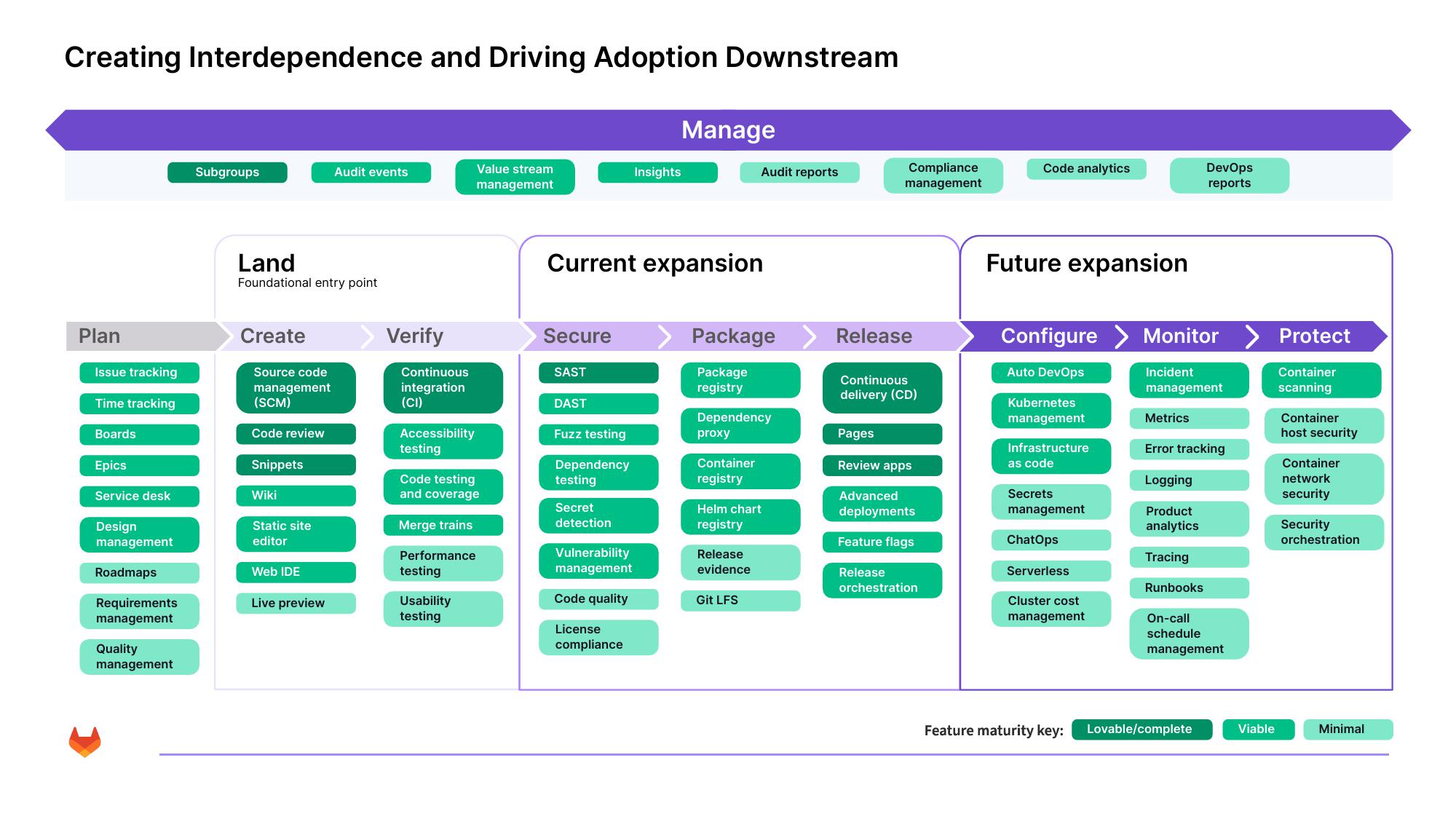This screenshot has width=1456, height=819.
Task: Click the Error tracking item
Action: pyautogui.click(x=1190, y=449)
